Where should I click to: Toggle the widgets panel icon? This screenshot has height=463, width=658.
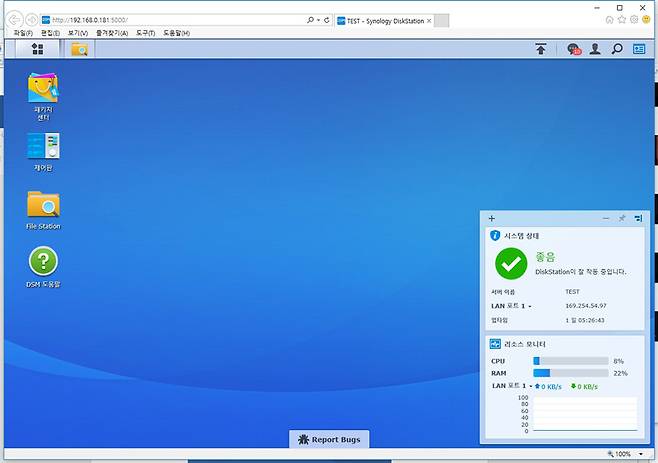[639, 49]
